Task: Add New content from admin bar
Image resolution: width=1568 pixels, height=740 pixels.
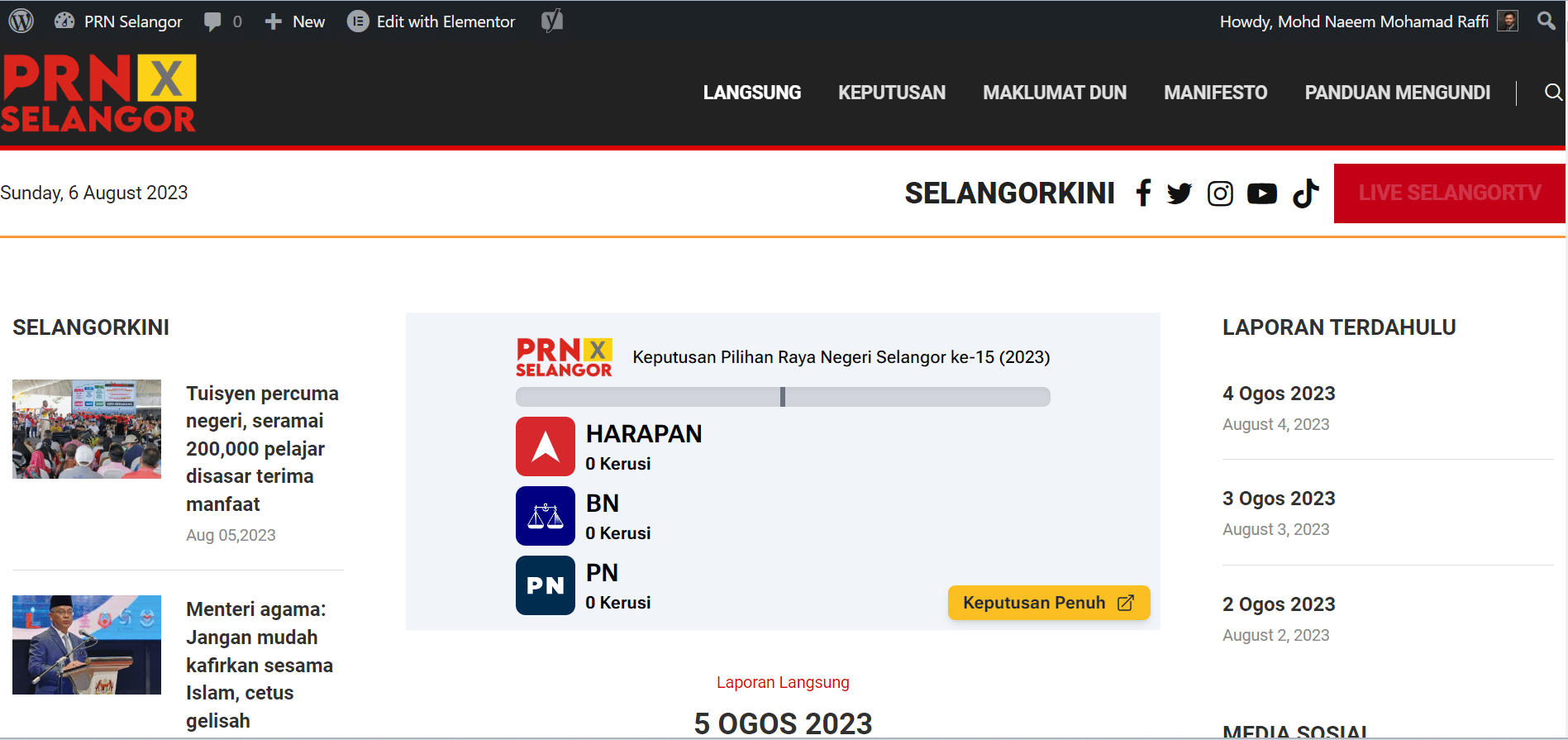Action: tap(294, 21)
